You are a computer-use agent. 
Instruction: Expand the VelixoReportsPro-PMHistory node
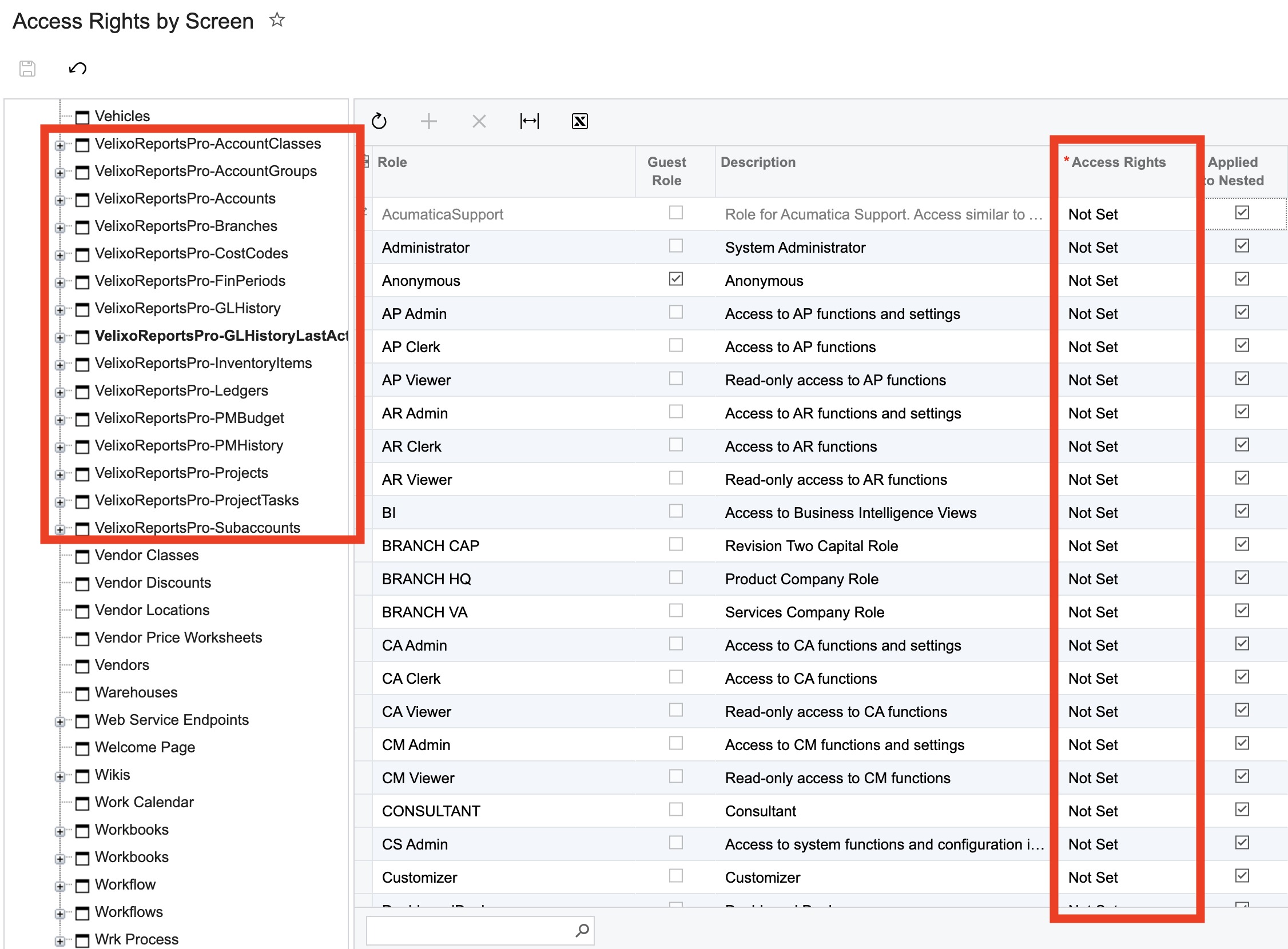[60, 448]
